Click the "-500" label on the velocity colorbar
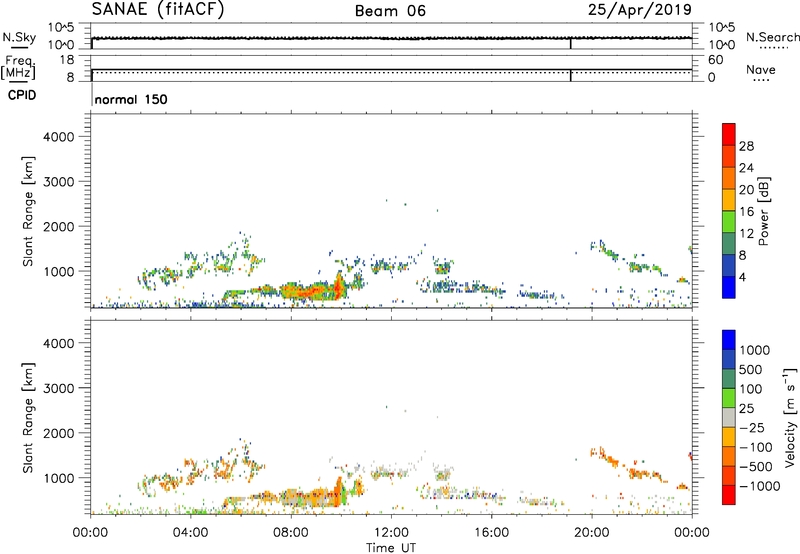This screenshot has width=800, height=554. (x=756, y=467)
